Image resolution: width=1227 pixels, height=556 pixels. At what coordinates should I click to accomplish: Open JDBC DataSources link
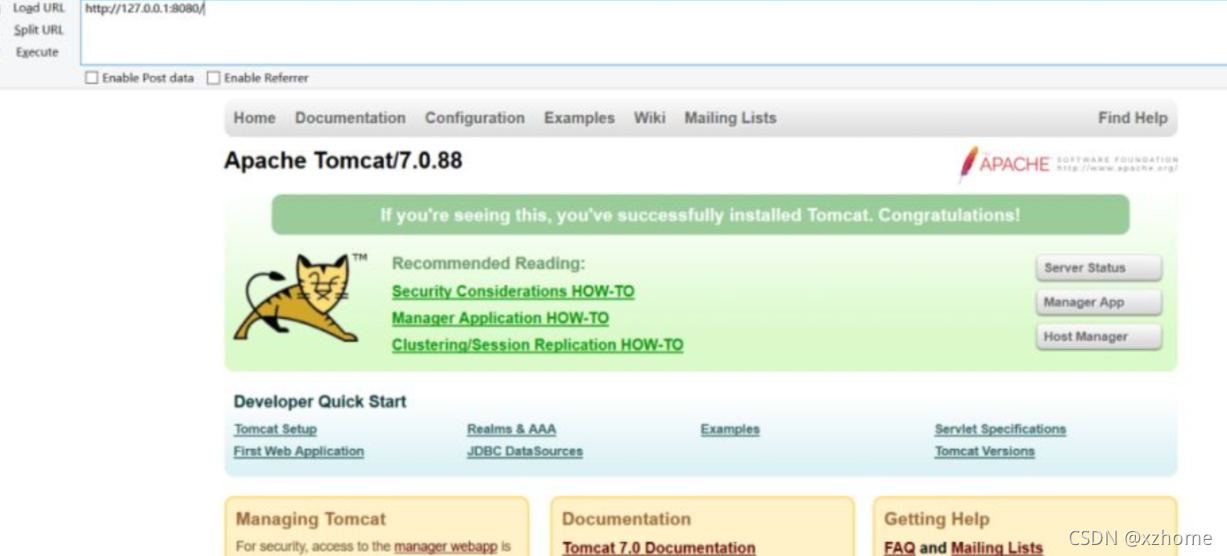pos(525,451)
